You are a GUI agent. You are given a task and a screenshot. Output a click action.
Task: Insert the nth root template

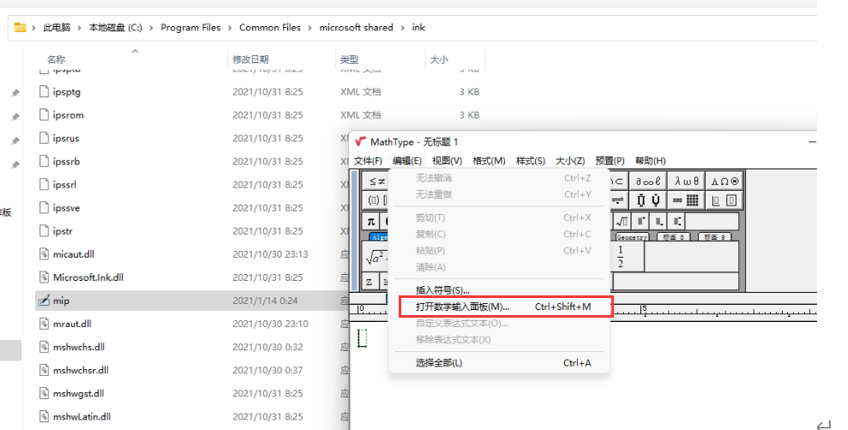pyautogui.click(x=622, y=221)
